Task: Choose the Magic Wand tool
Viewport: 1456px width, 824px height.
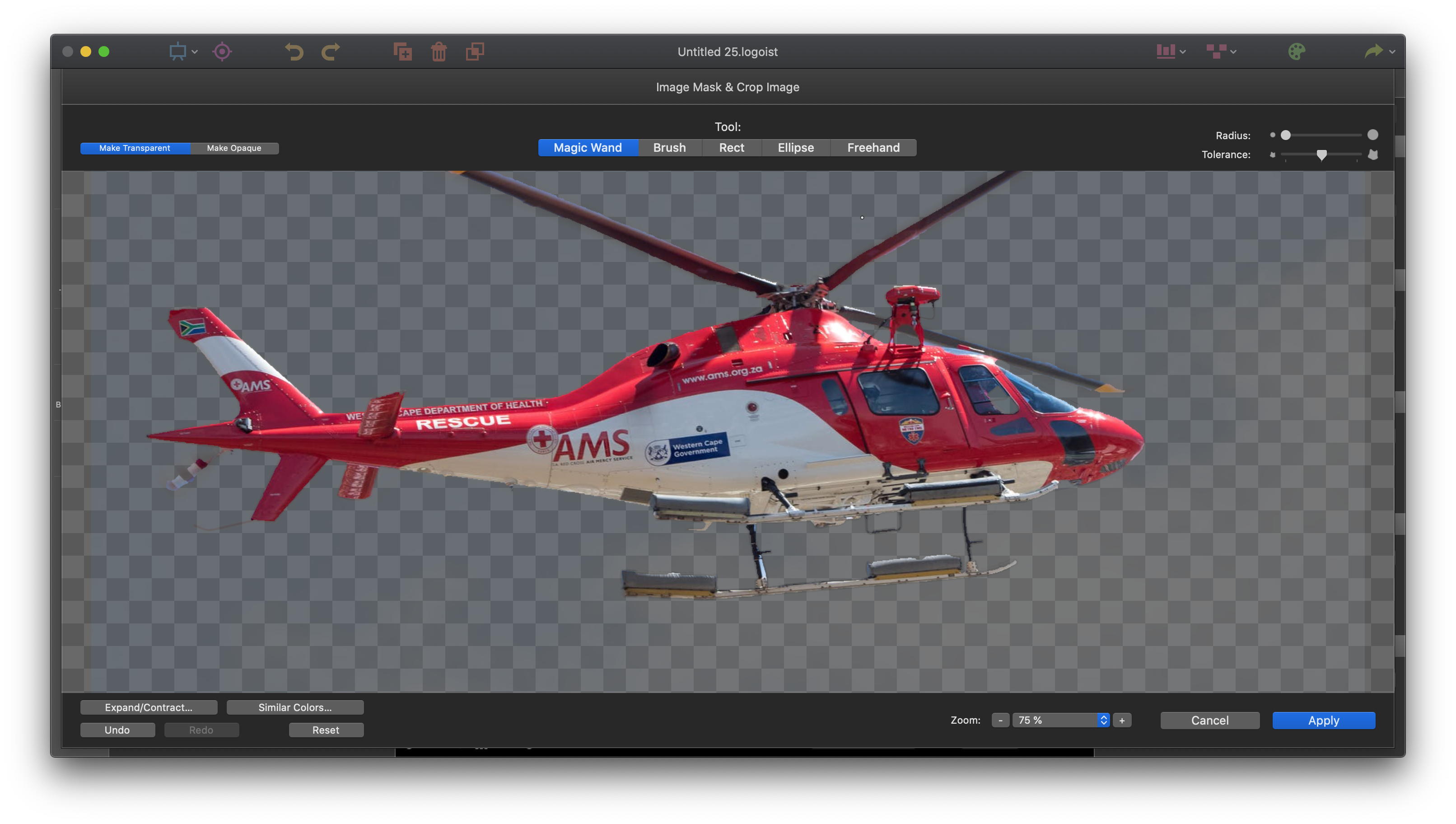Action: coord(588,148)
